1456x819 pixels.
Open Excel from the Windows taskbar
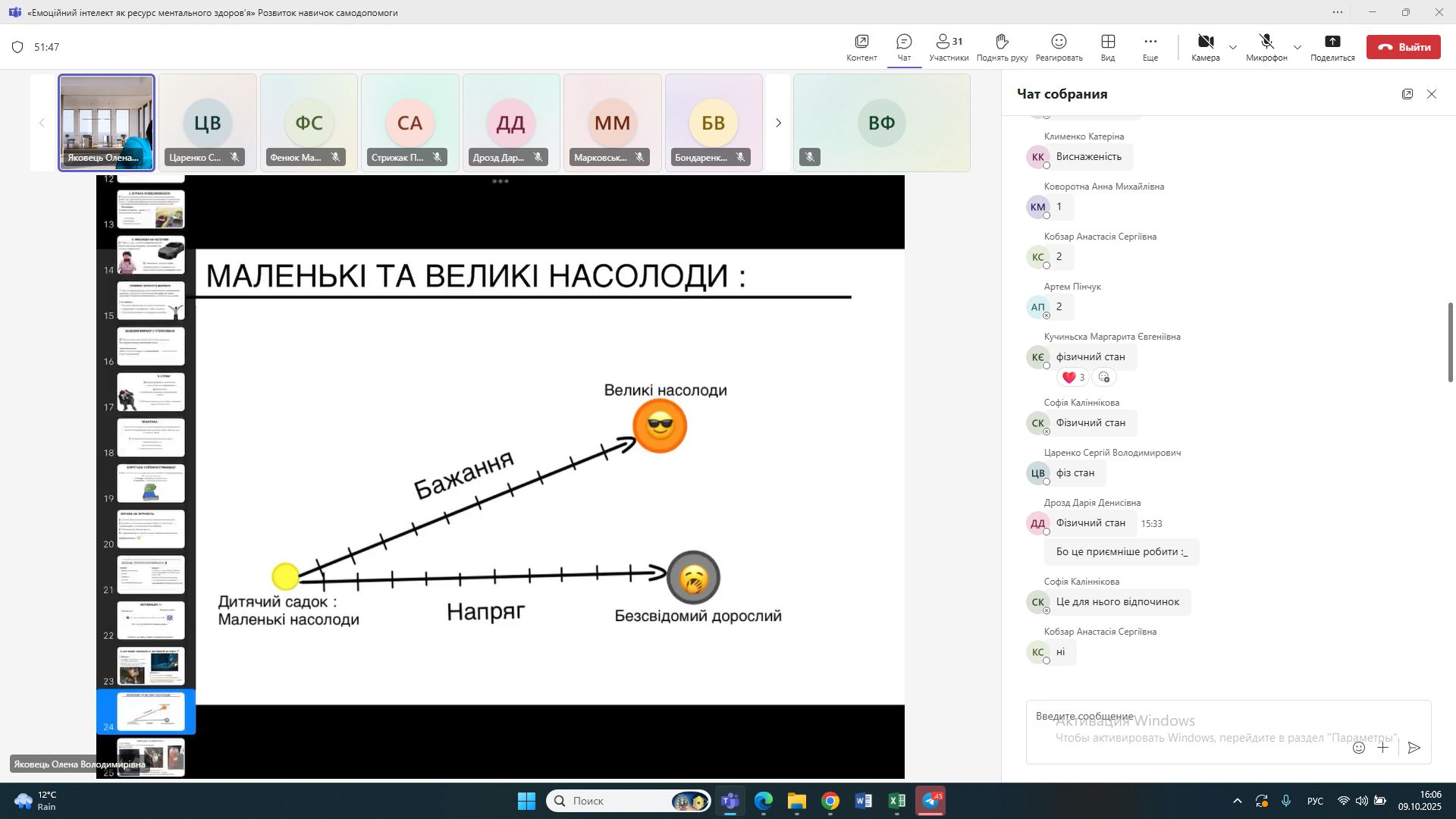(x=896, y=801)
